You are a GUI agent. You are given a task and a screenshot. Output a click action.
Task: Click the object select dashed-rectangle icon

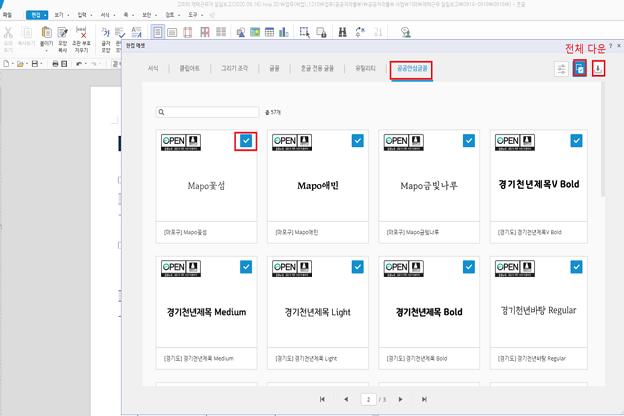[305, 32]
